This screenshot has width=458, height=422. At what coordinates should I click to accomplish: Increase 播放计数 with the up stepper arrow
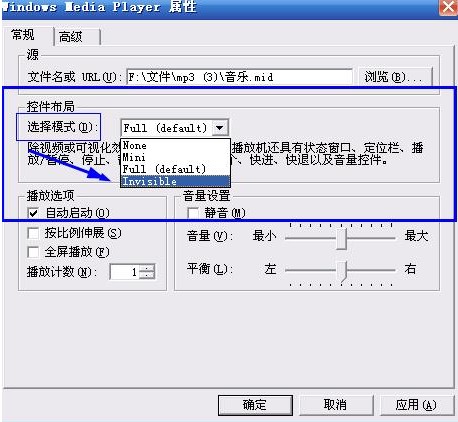click(147, 268)
